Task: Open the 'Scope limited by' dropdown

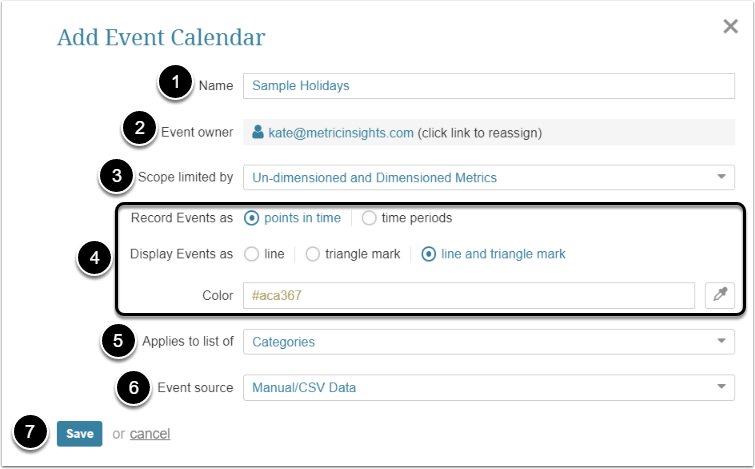Action: click(x=489, y=178)
